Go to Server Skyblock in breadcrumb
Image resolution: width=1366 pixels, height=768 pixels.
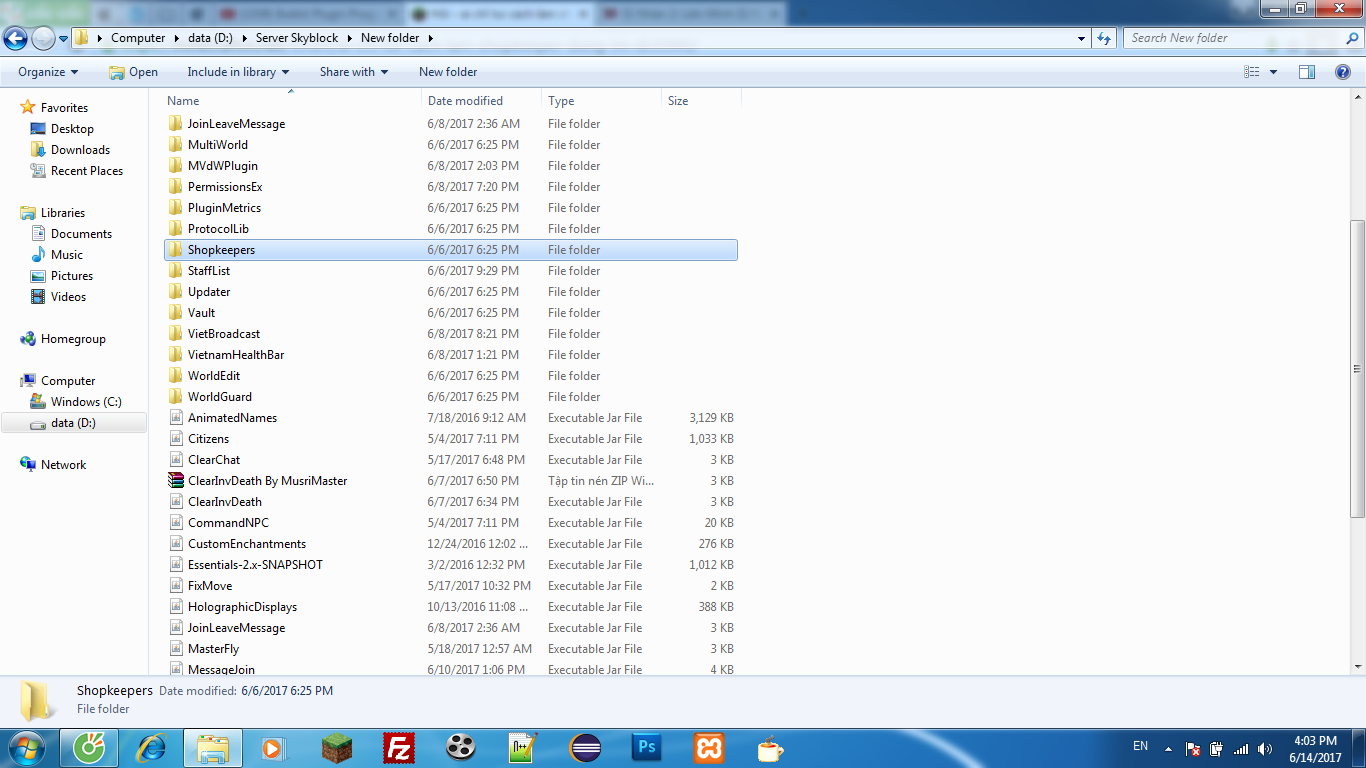coord(297,38)
